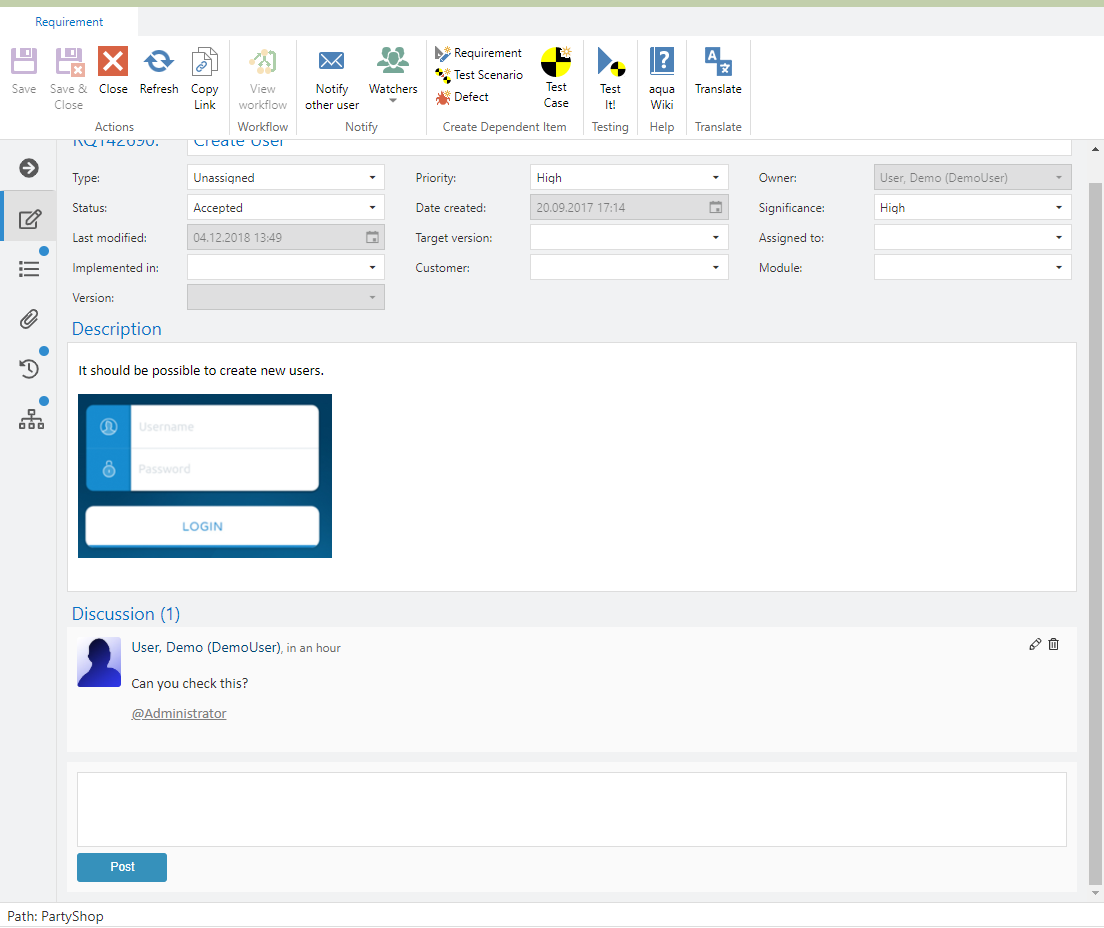Open the dependencies hierarchy sidebar icon
This screenshot has height=928, width=1104.
point(31,420)
